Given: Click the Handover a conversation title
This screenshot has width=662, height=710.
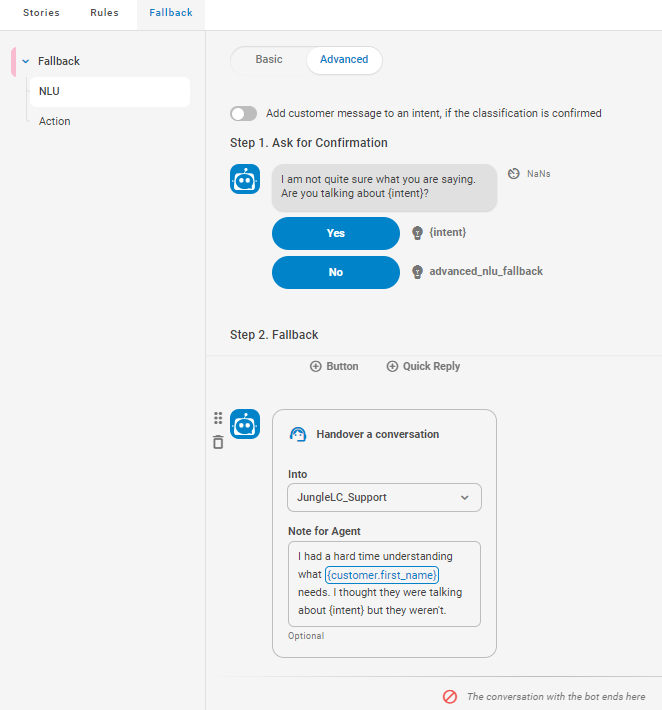Looking at the screenshot, I should 378,434.
